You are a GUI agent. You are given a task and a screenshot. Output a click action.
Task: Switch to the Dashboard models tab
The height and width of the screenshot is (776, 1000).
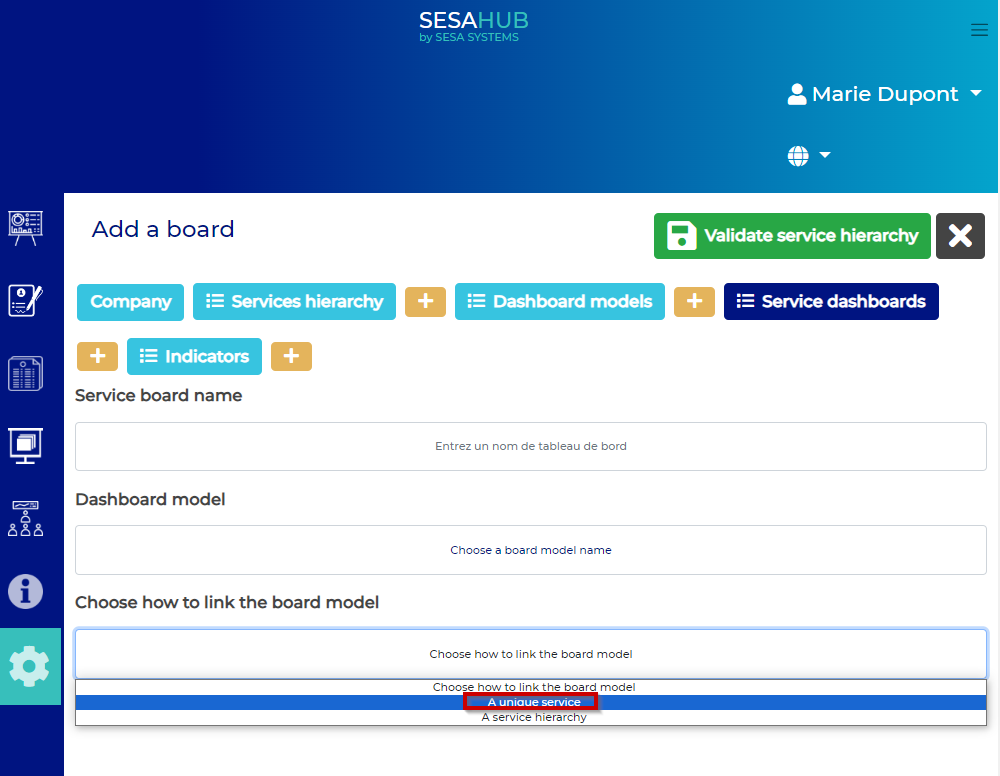(x=559, y=301)
